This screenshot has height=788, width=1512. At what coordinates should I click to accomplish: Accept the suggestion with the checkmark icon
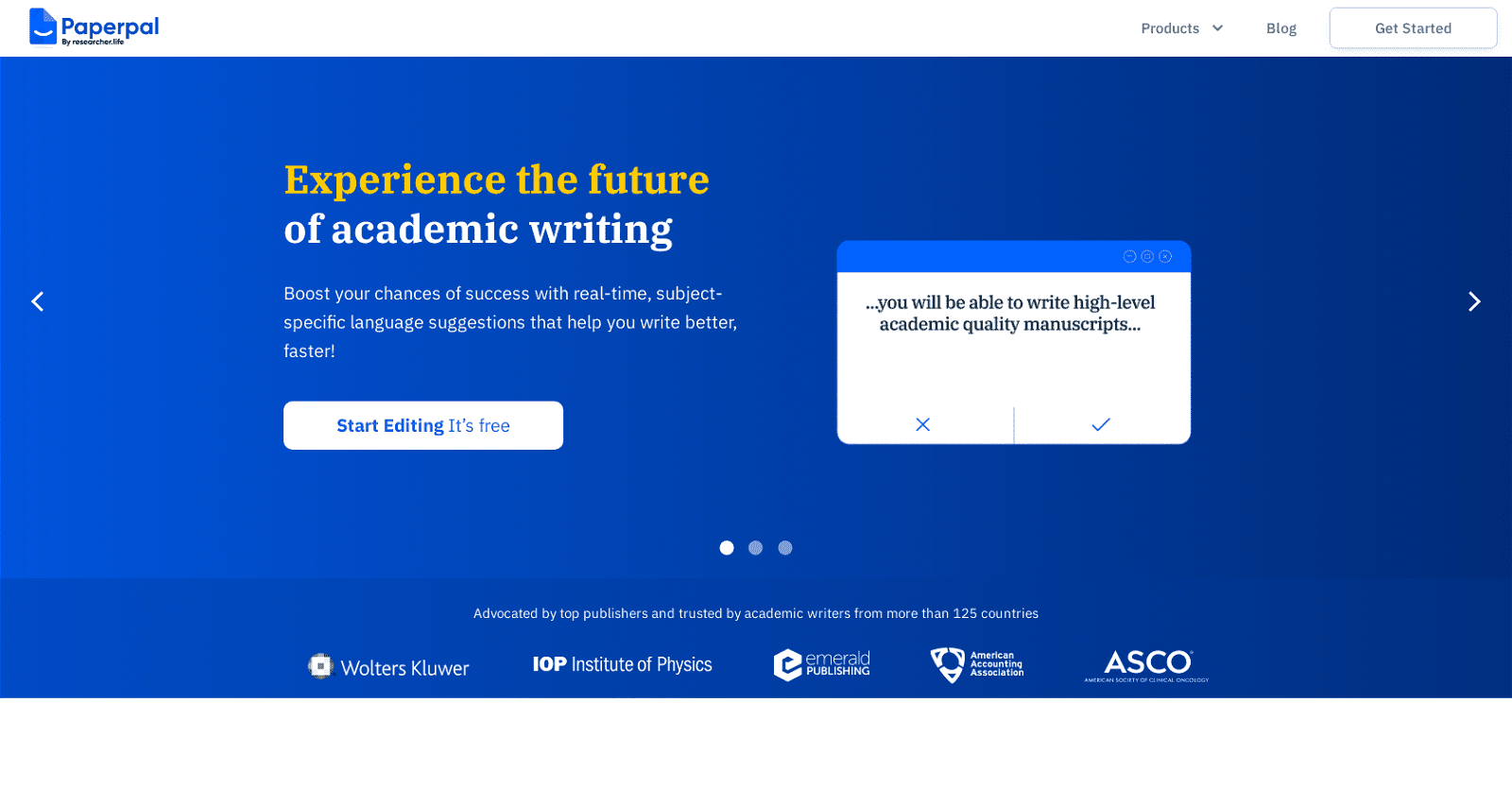(x=1101, y=425)
